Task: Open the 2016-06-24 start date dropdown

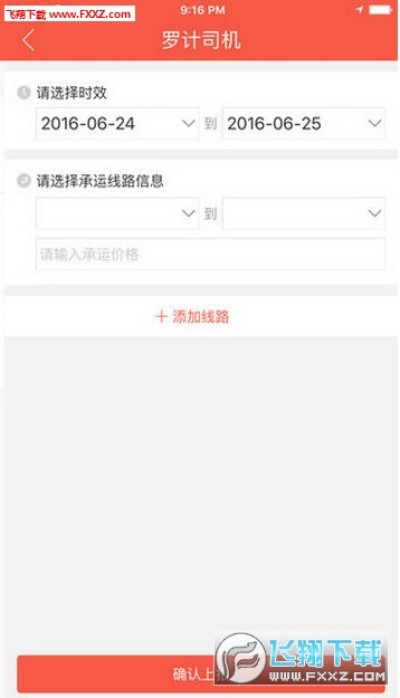Action: pos(117,124)
